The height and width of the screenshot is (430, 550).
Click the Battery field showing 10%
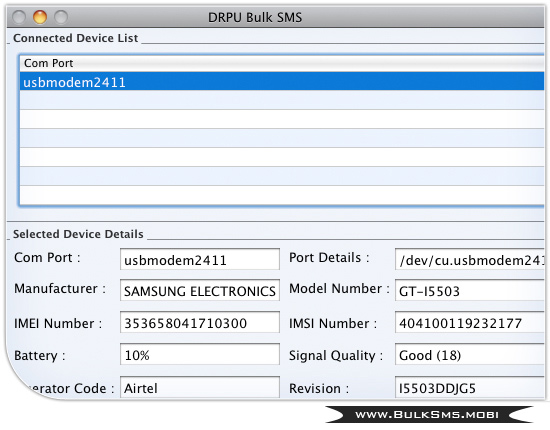(200, 354)
